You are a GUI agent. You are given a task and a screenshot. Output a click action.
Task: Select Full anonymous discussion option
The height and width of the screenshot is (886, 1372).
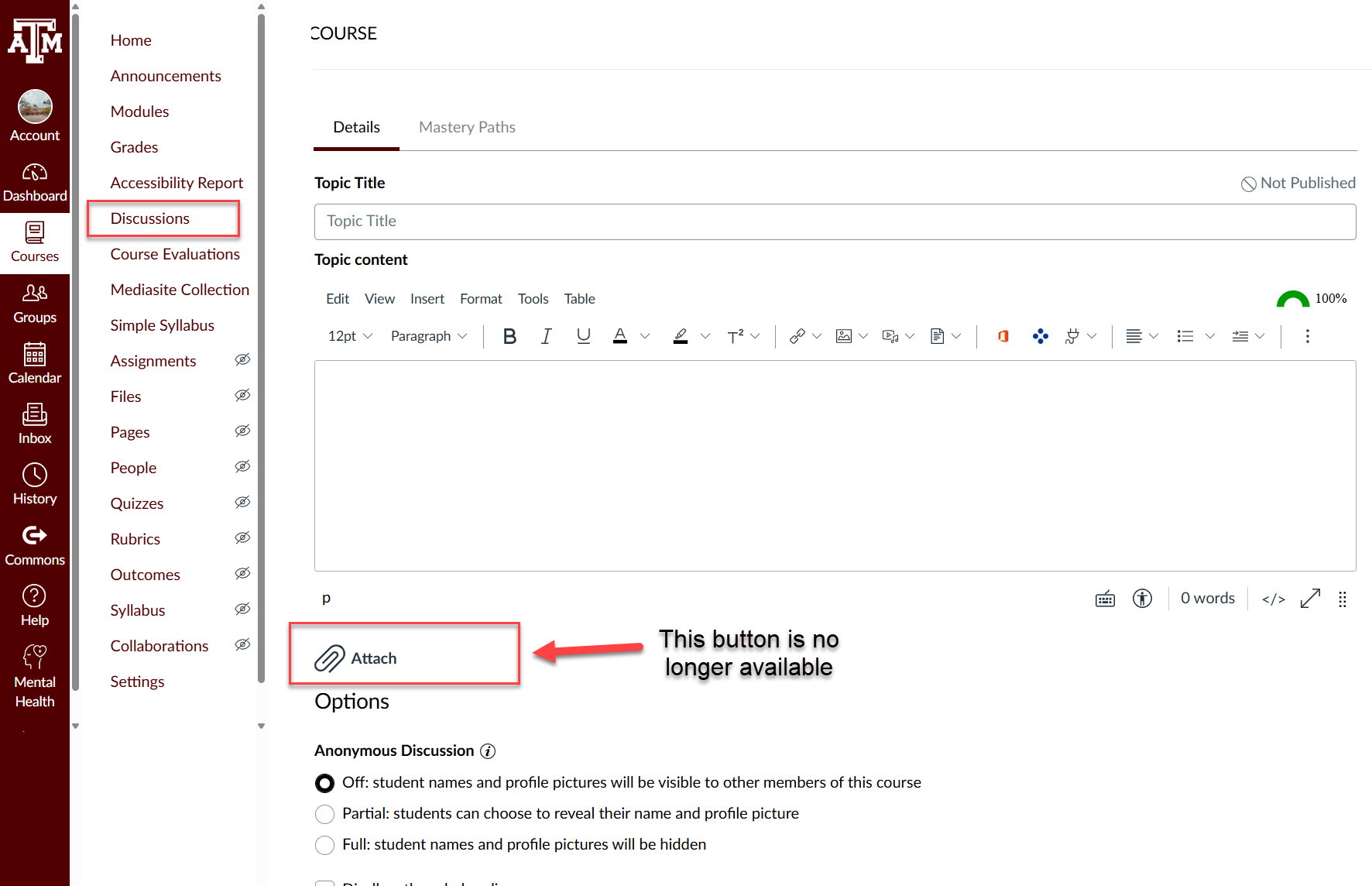[325, 845]
